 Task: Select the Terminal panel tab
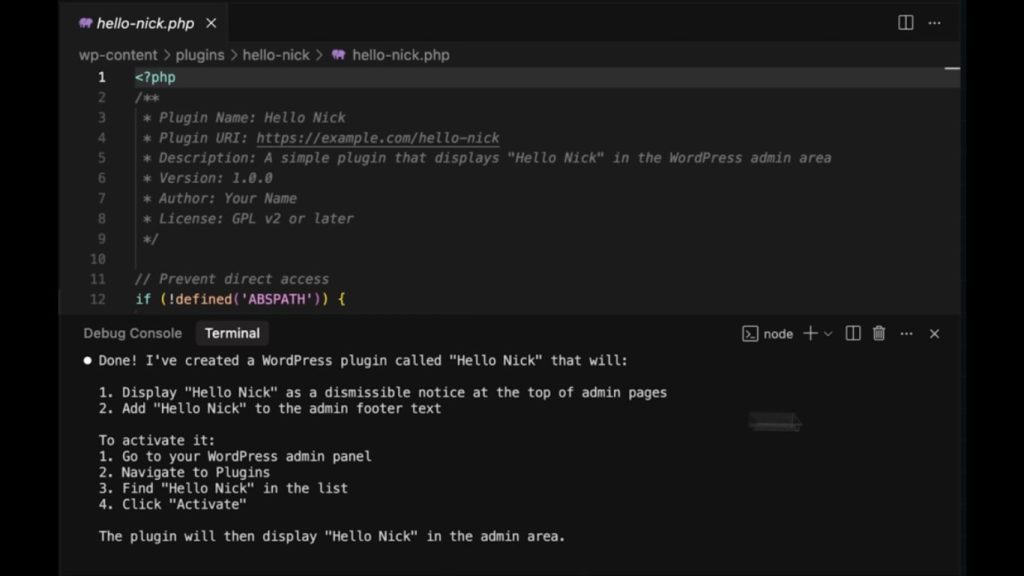tap(232, 334)
